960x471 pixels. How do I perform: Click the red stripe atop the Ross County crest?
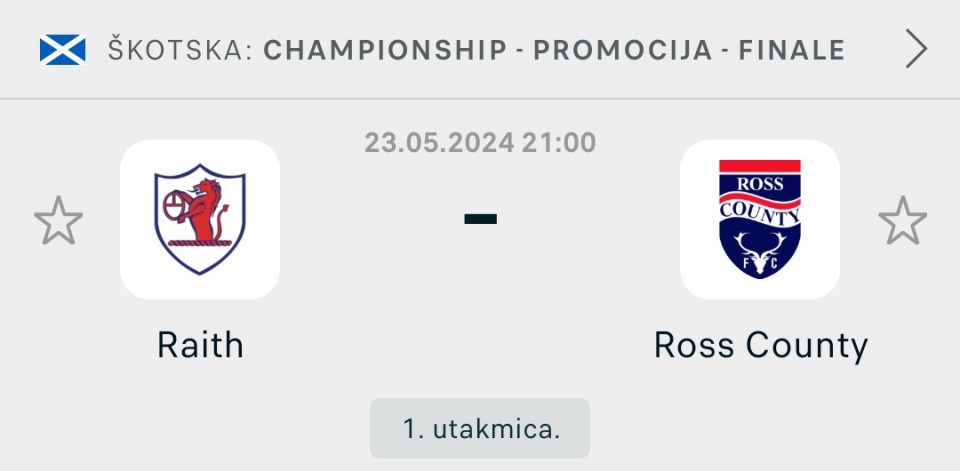tap(760, 166)
